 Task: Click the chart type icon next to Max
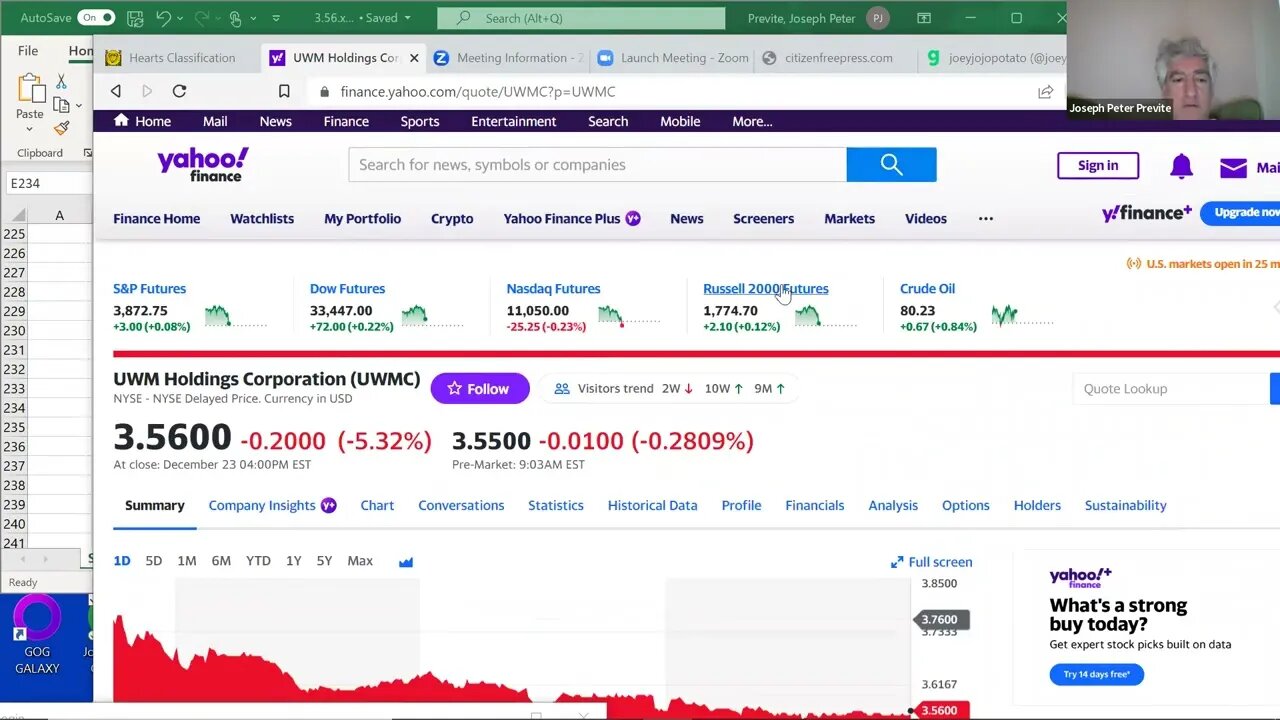click(406, 562)
